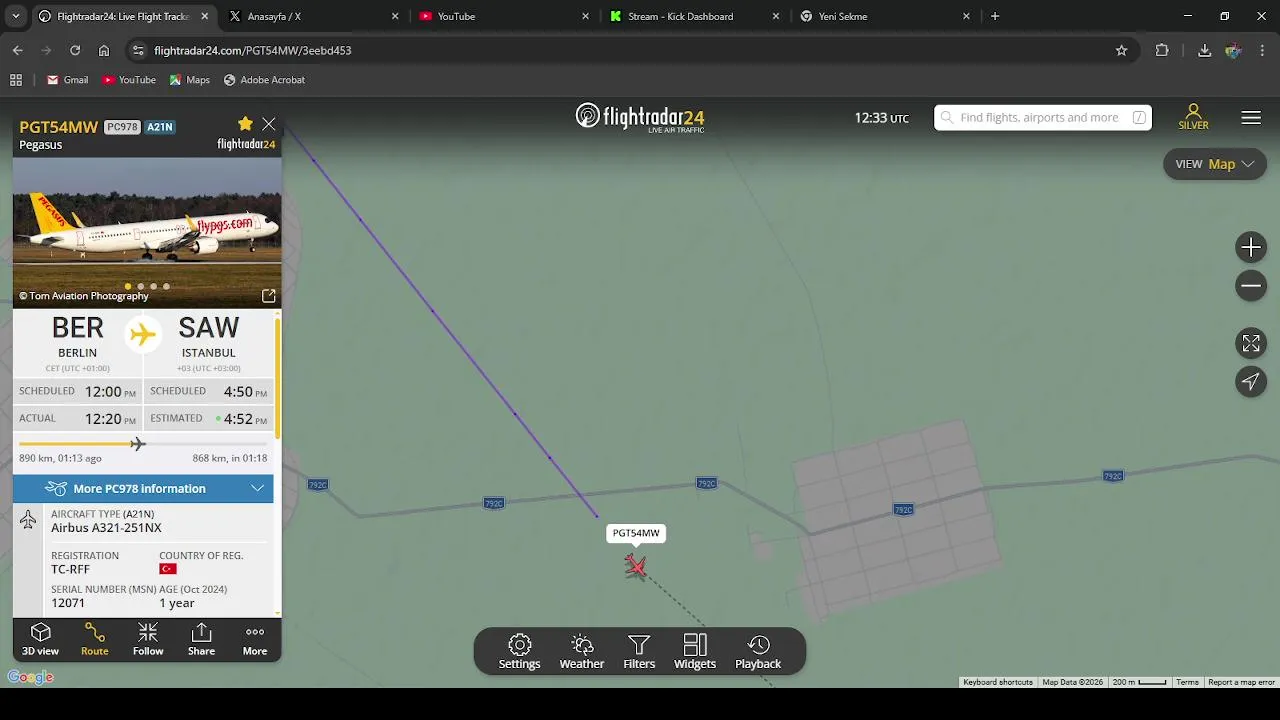Click the SAW arrival airport code
Screen dimensions: 1280x720
208,328
